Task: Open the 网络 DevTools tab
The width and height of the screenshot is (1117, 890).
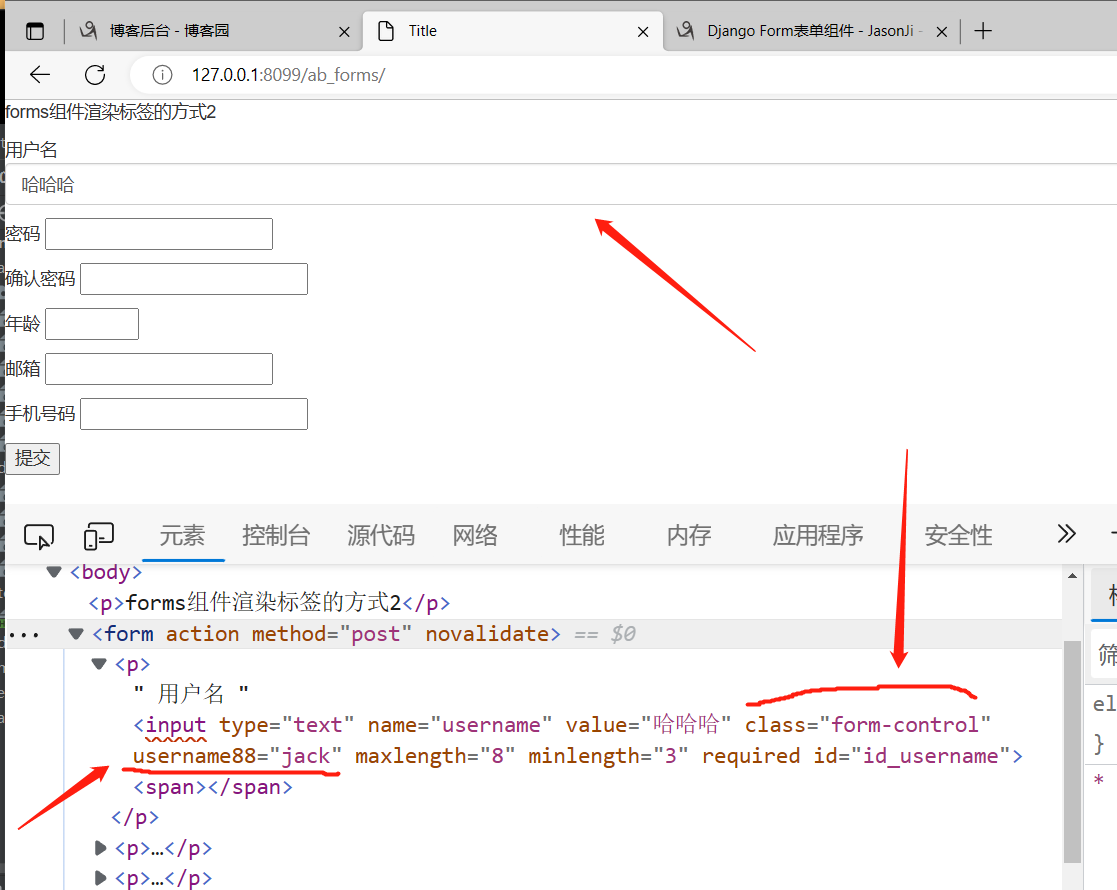Action: [474, 535]
